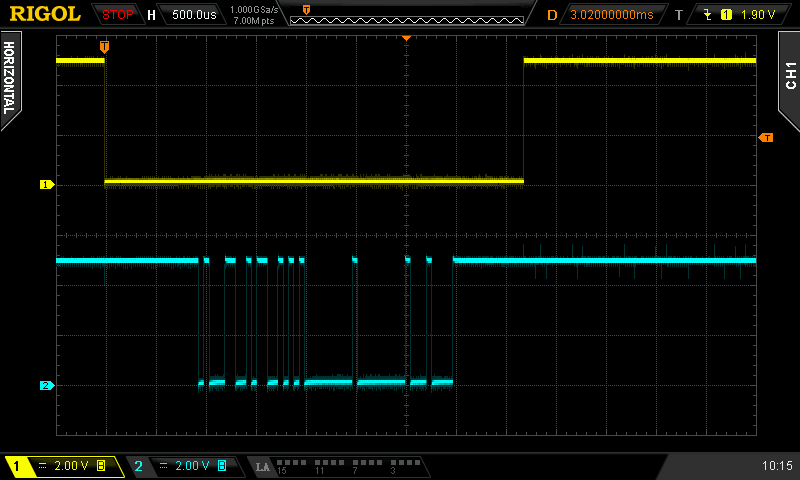Viewport: 800px width, 480px height.
Task: Click the orange trigger position T marker on the waveform
Action: tap(104, 47)
